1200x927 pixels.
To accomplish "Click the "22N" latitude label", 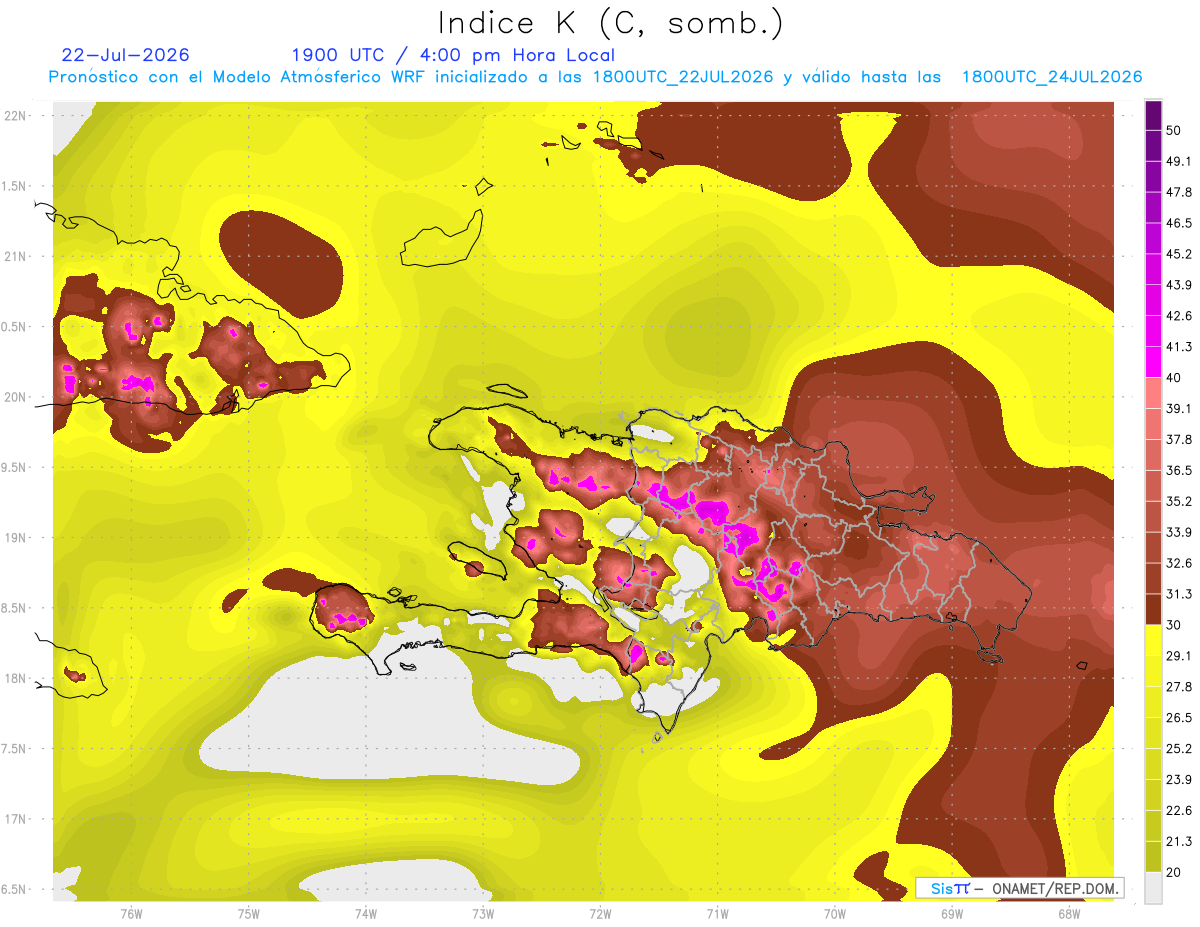I will click(17, 116).
